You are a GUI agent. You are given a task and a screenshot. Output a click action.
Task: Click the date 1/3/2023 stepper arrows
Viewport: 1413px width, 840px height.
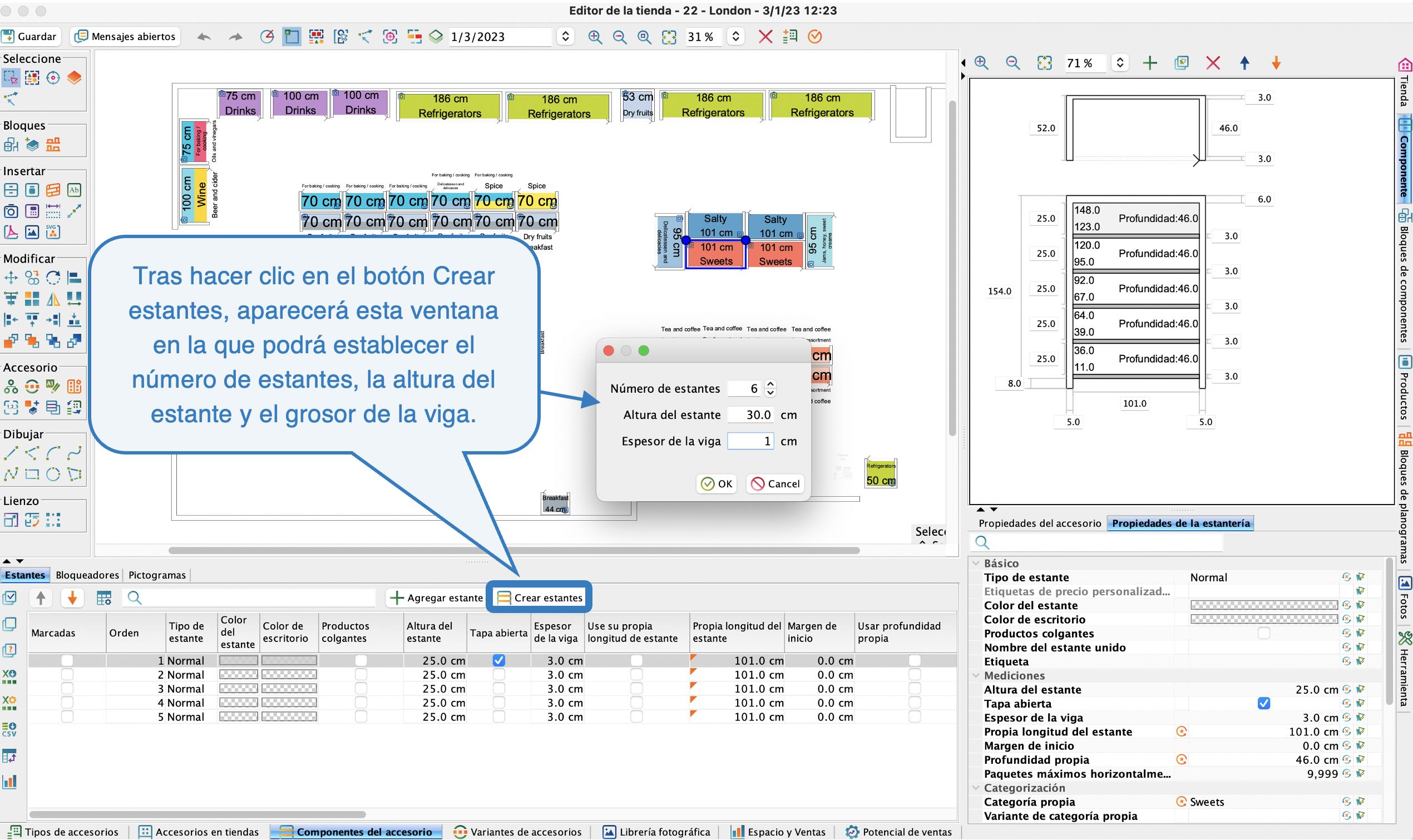(565, 37)
